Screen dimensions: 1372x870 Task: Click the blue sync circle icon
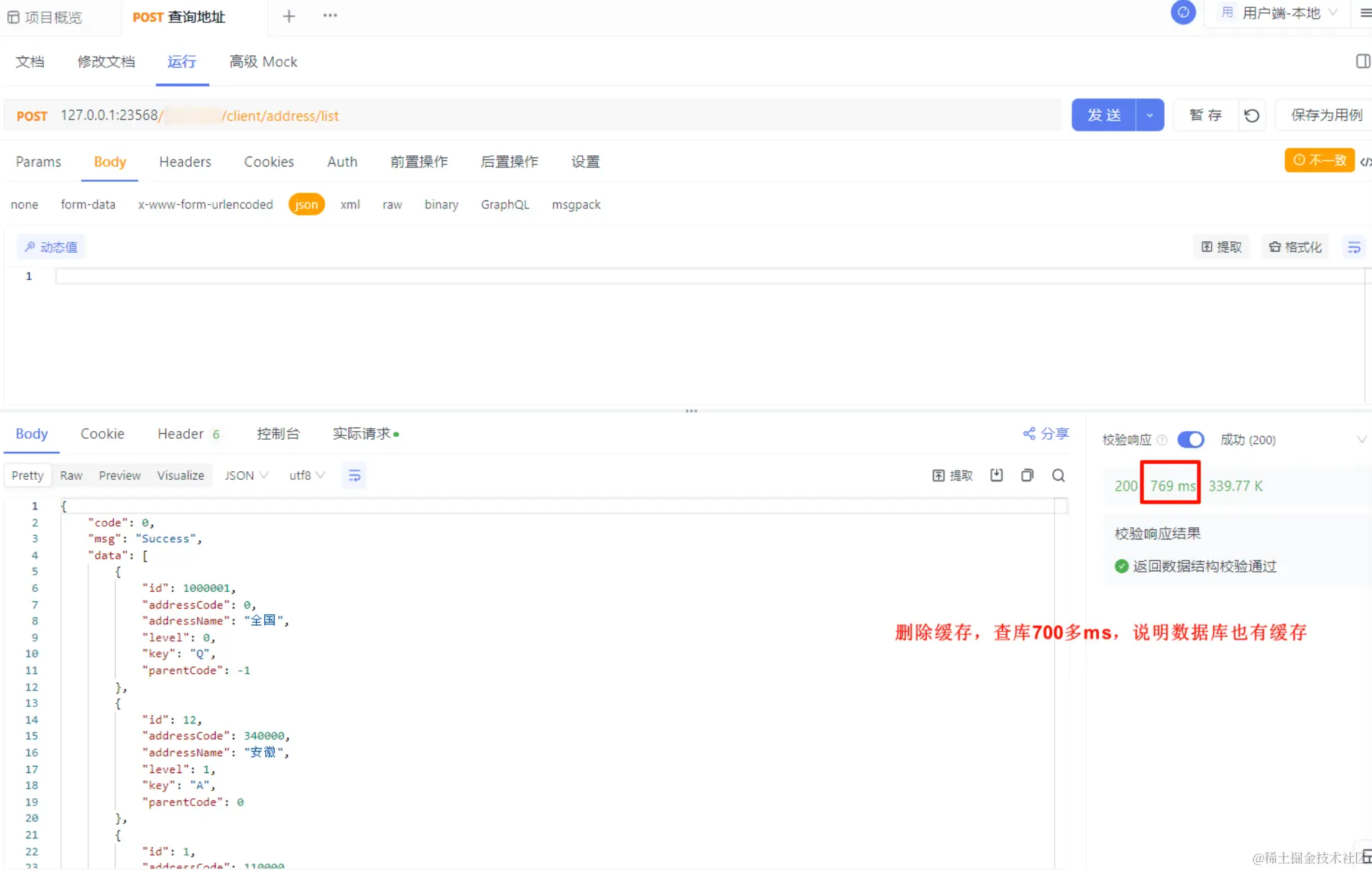point(1183,13)
